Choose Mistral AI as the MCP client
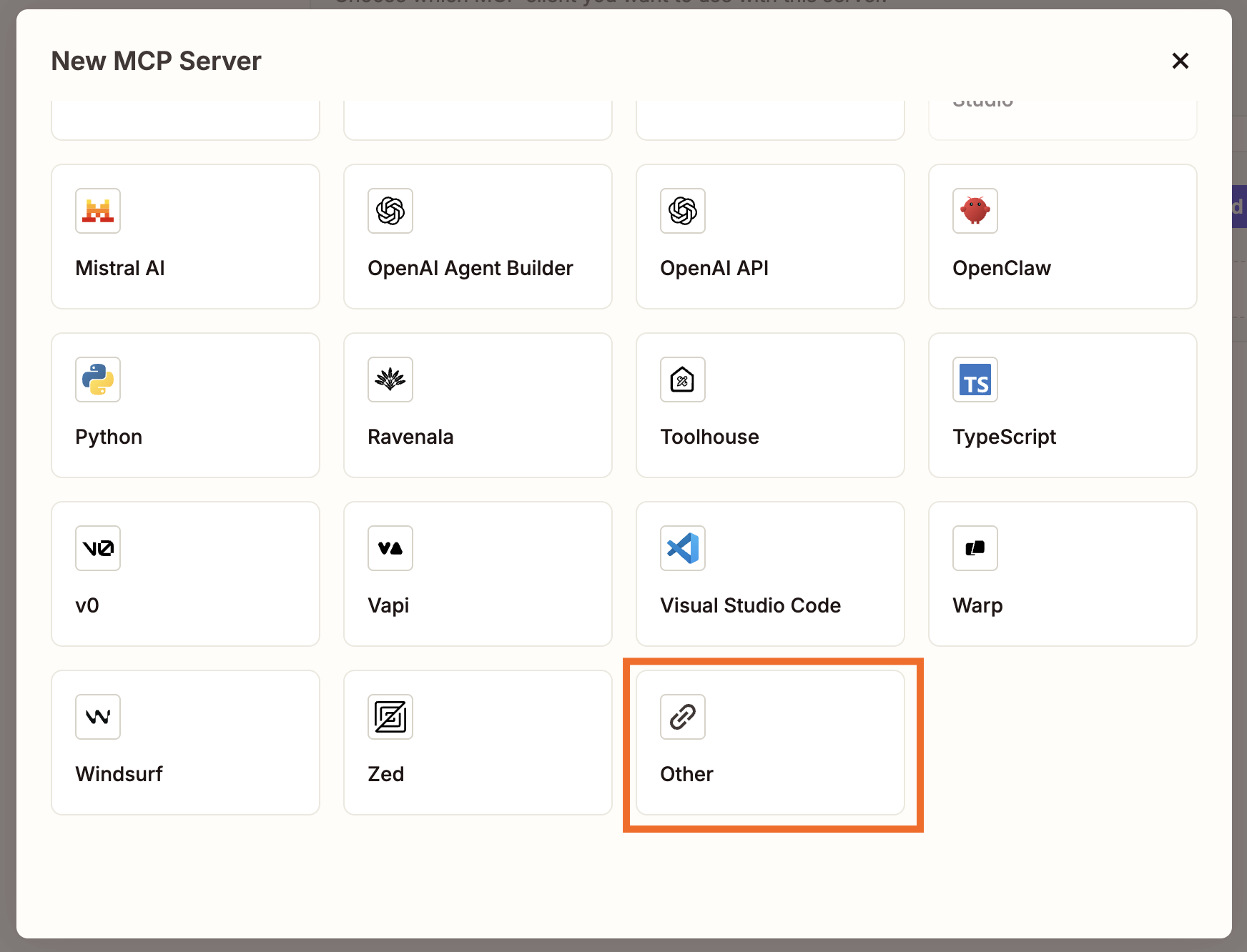 184,237
